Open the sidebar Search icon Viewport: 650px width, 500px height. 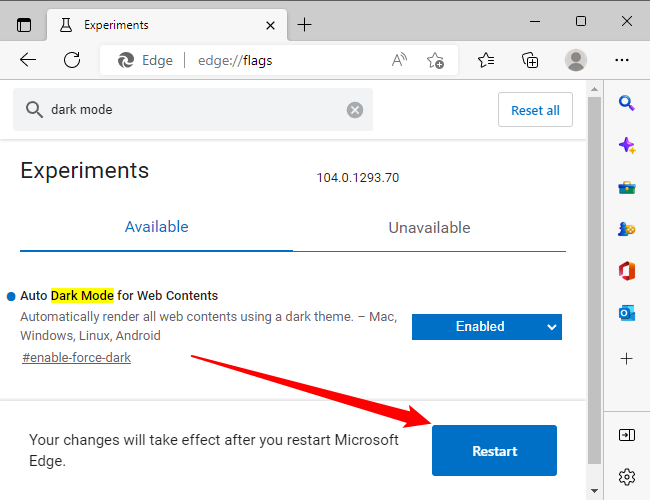(x=627, y=102)
